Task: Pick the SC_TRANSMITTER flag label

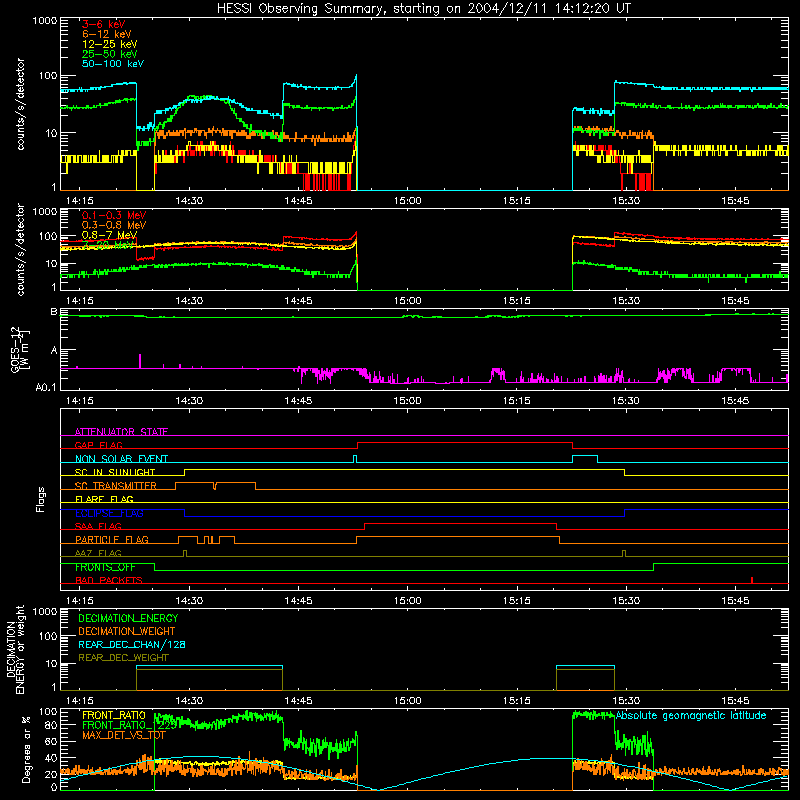Action: click(x=116, y=485)
